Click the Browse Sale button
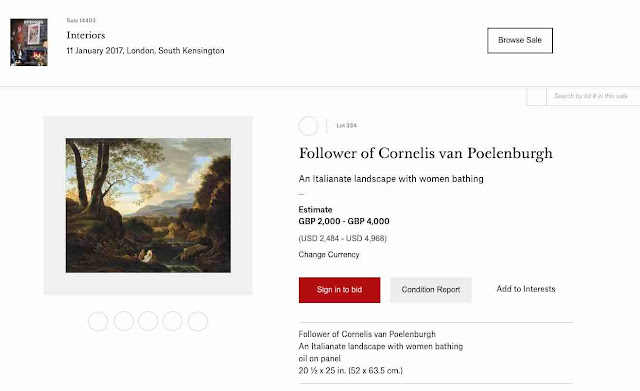This screenshot has width=640, height=391. (x=520, y=40)
